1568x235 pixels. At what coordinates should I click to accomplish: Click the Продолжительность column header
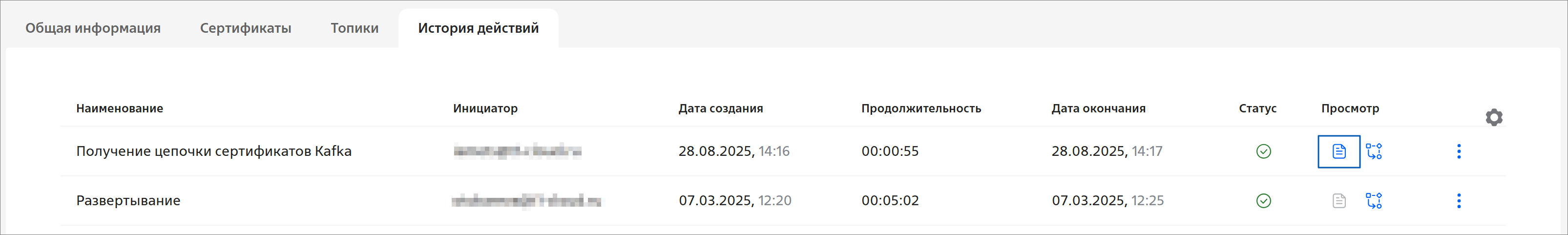coord(921,108)
